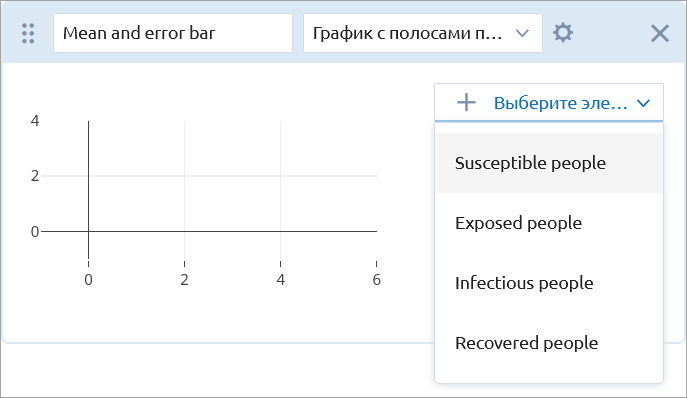Open chart settings via gear icon
Screen dimensions: 687x398
coord(563,33)
